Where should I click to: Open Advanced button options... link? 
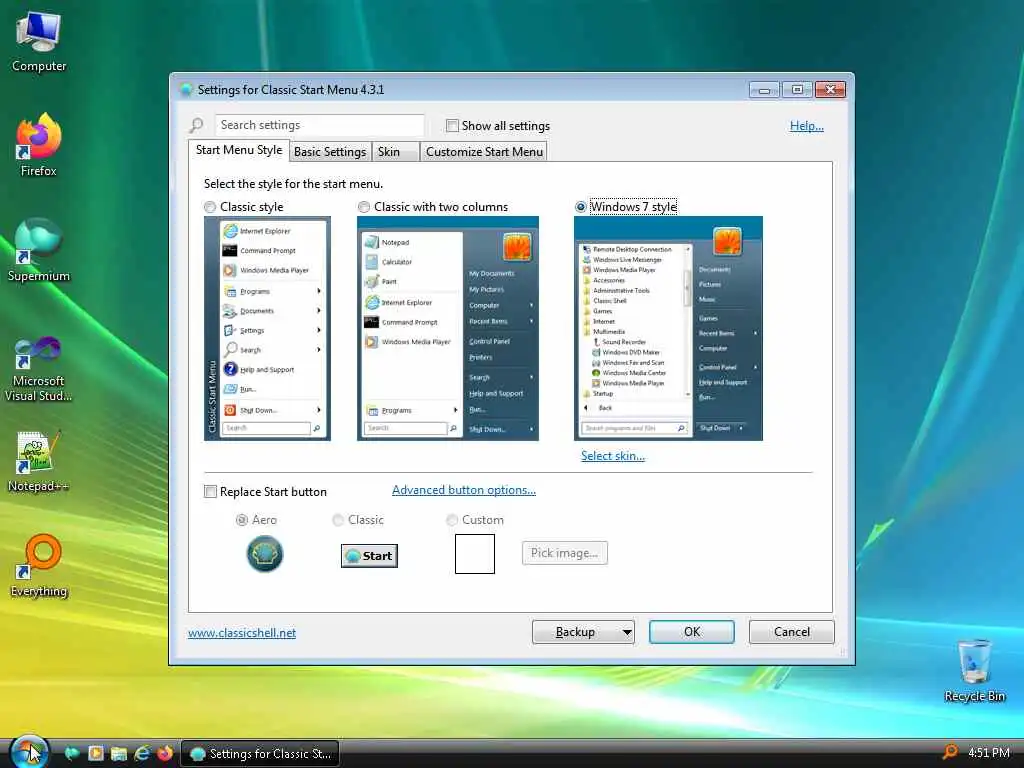(464, 490)
